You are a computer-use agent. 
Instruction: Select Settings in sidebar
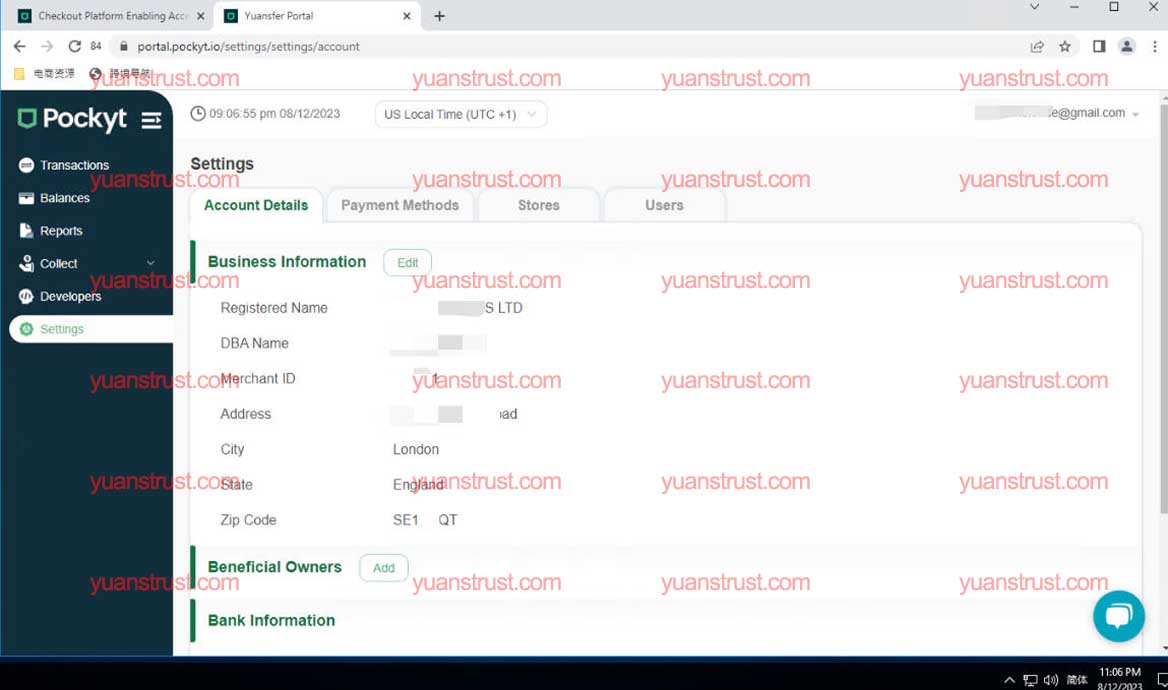(91, 329)
